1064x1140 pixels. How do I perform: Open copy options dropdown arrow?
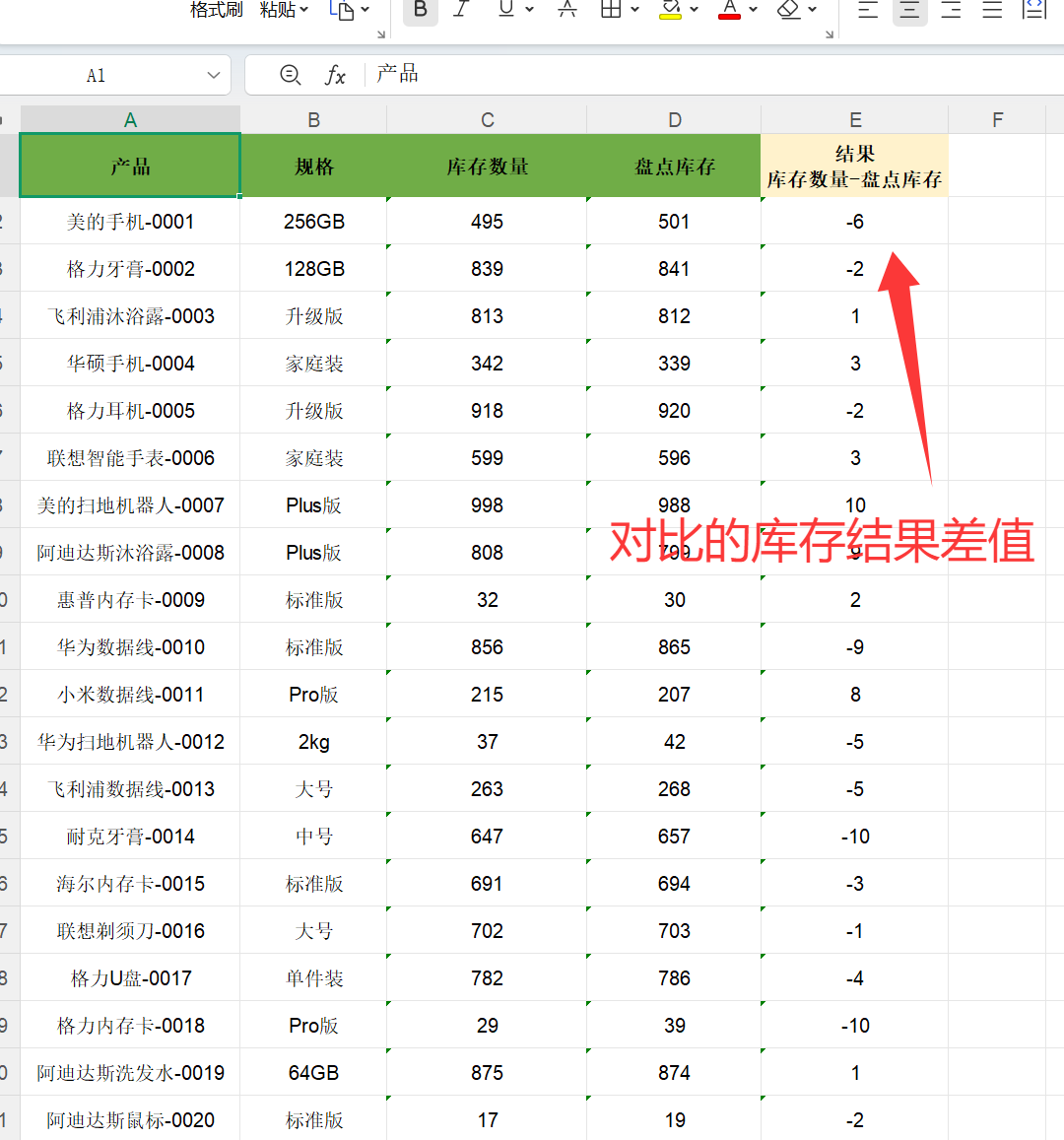point(366,10)
